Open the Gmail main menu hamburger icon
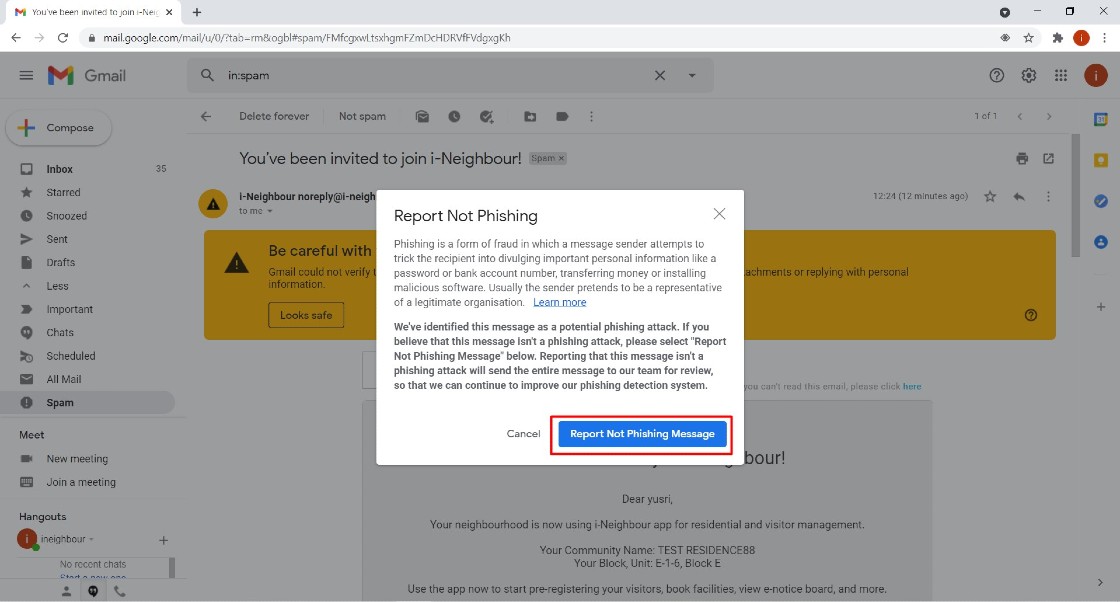1120x602 pixels. (26, 75)
